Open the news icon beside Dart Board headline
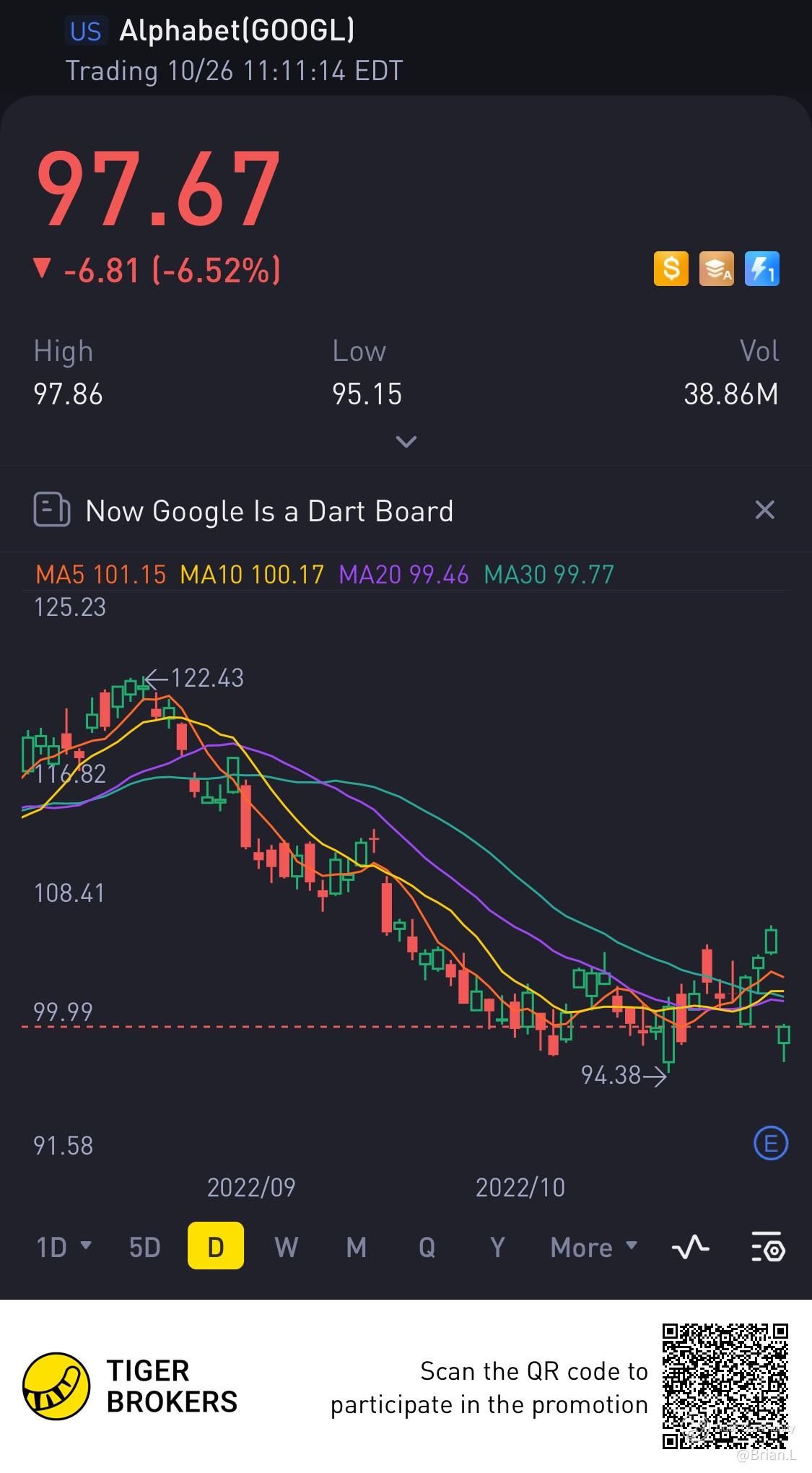 (x=52, y=510)
